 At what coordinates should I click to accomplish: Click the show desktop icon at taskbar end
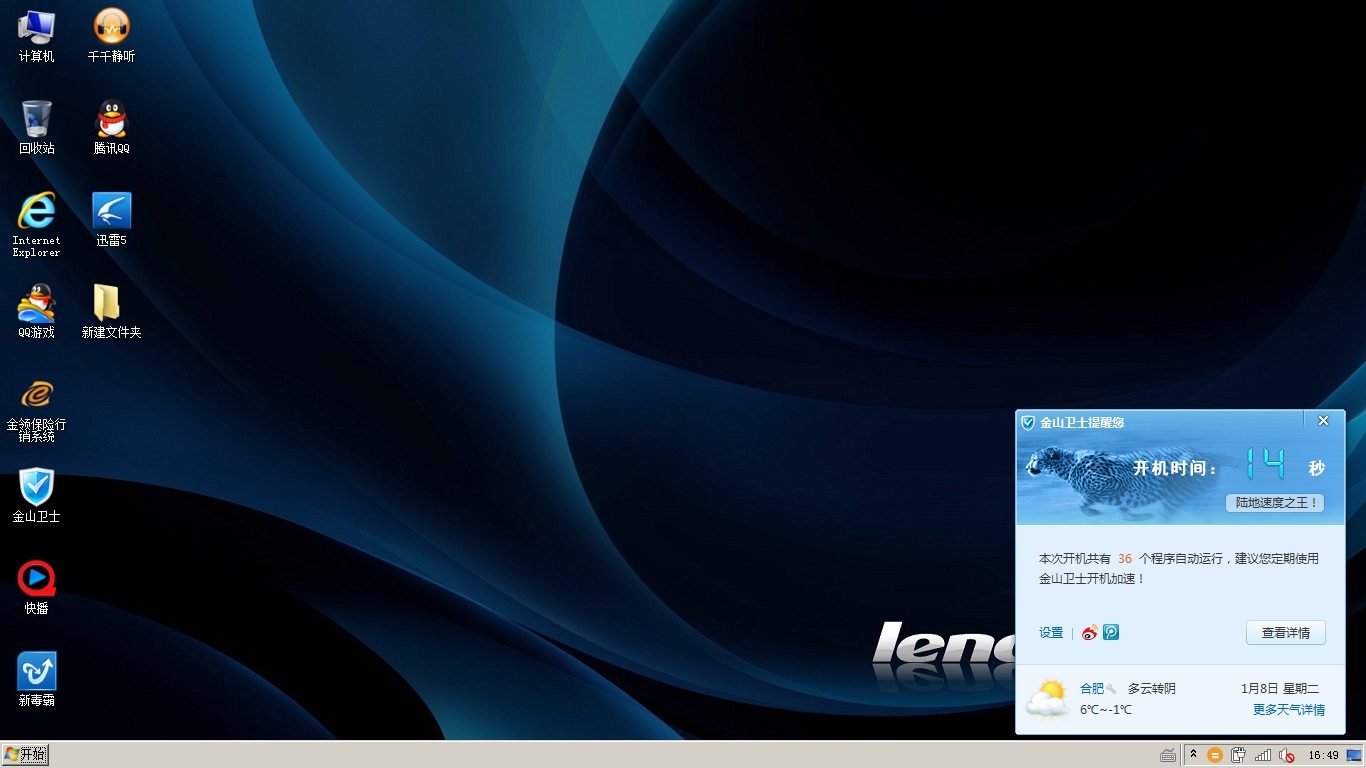point(1354,755)
